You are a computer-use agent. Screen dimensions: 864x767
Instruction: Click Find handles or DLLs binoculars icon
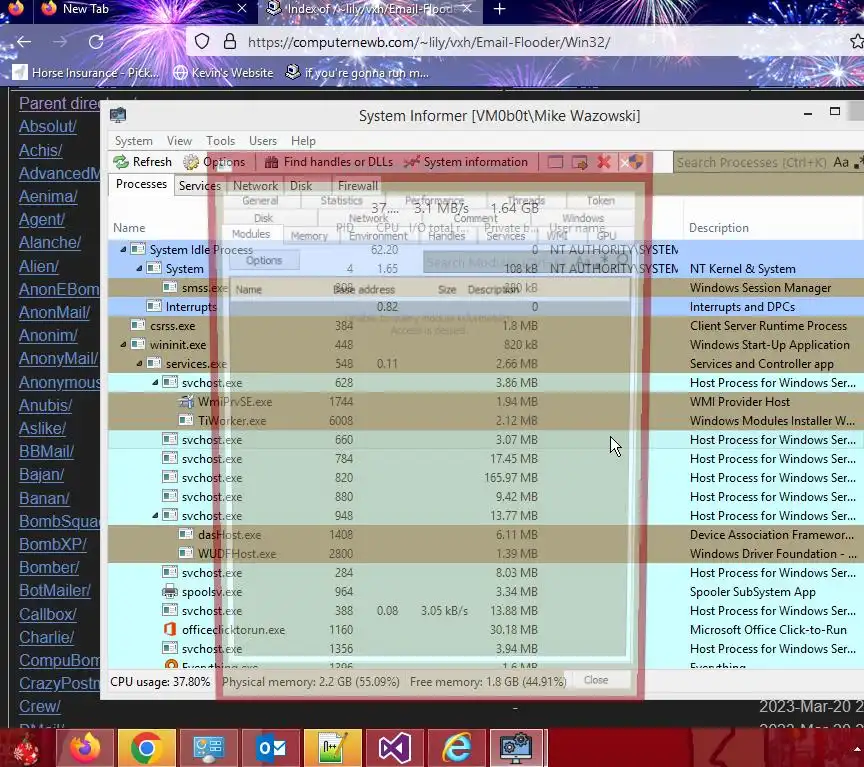(271, 162)
